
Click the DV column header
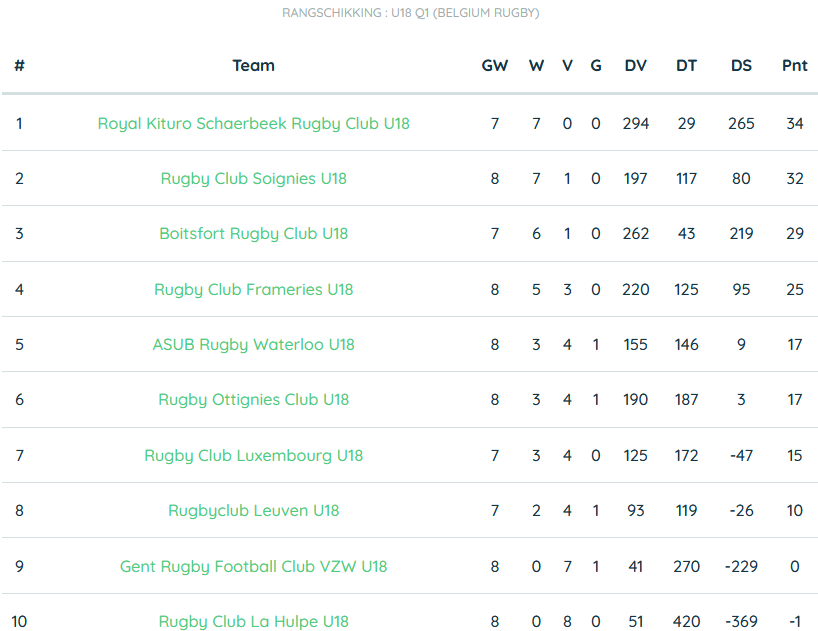[x=635, y=65]
